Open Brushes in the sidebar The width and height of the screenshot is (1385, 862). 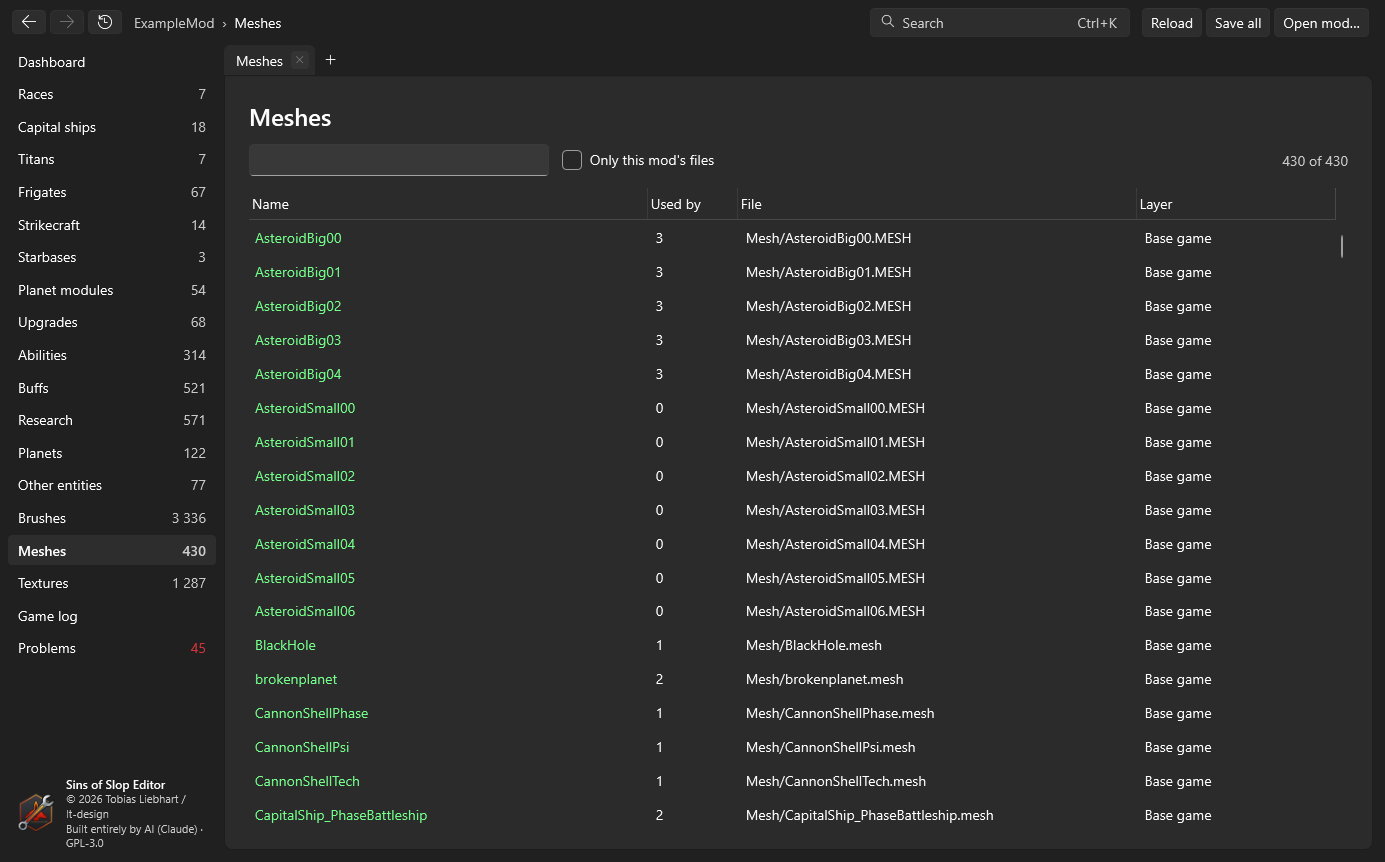[111, 518]
